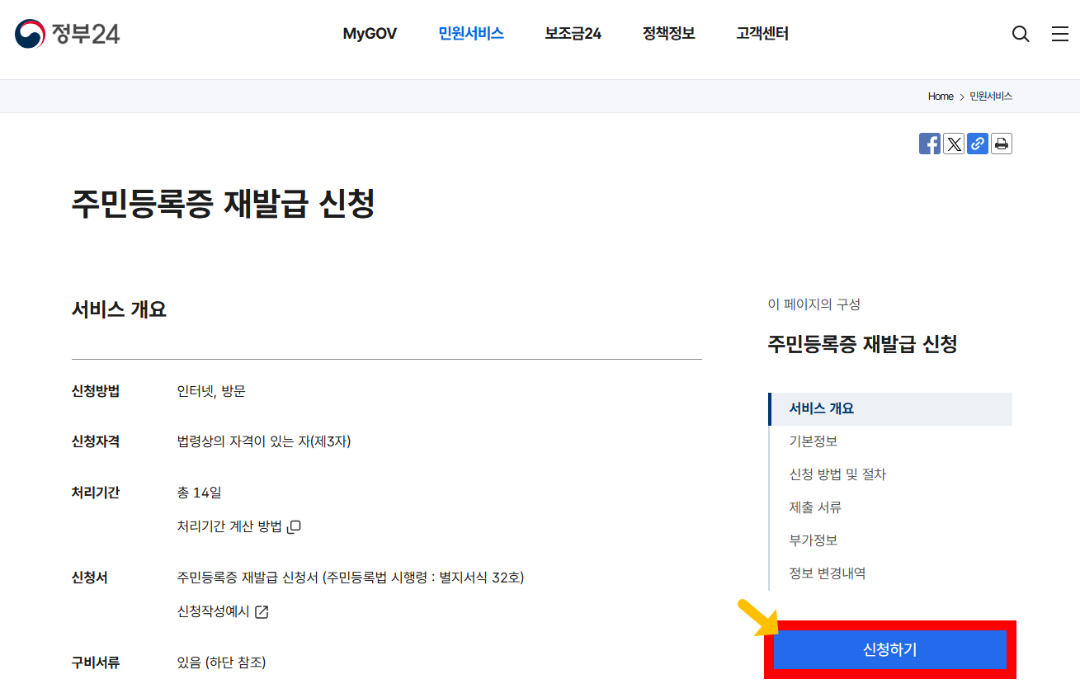
Task: Open the site menu via hamburger icon
Action: (1060, 33)
